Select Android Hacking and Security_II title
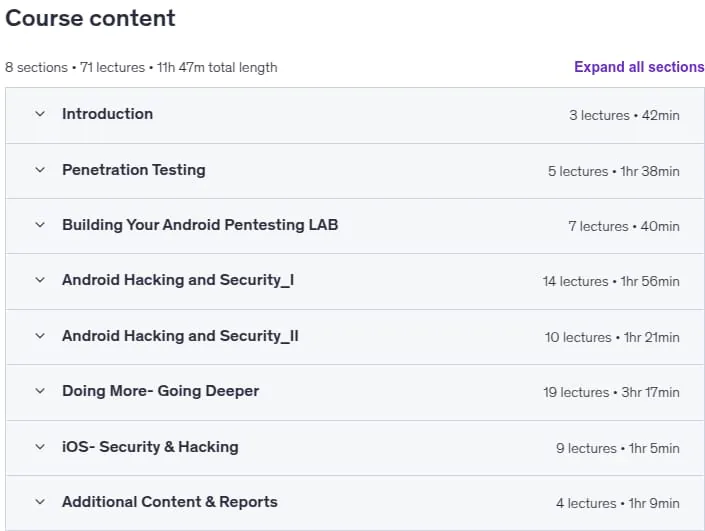Screen dimensions: 705x531 180,336
